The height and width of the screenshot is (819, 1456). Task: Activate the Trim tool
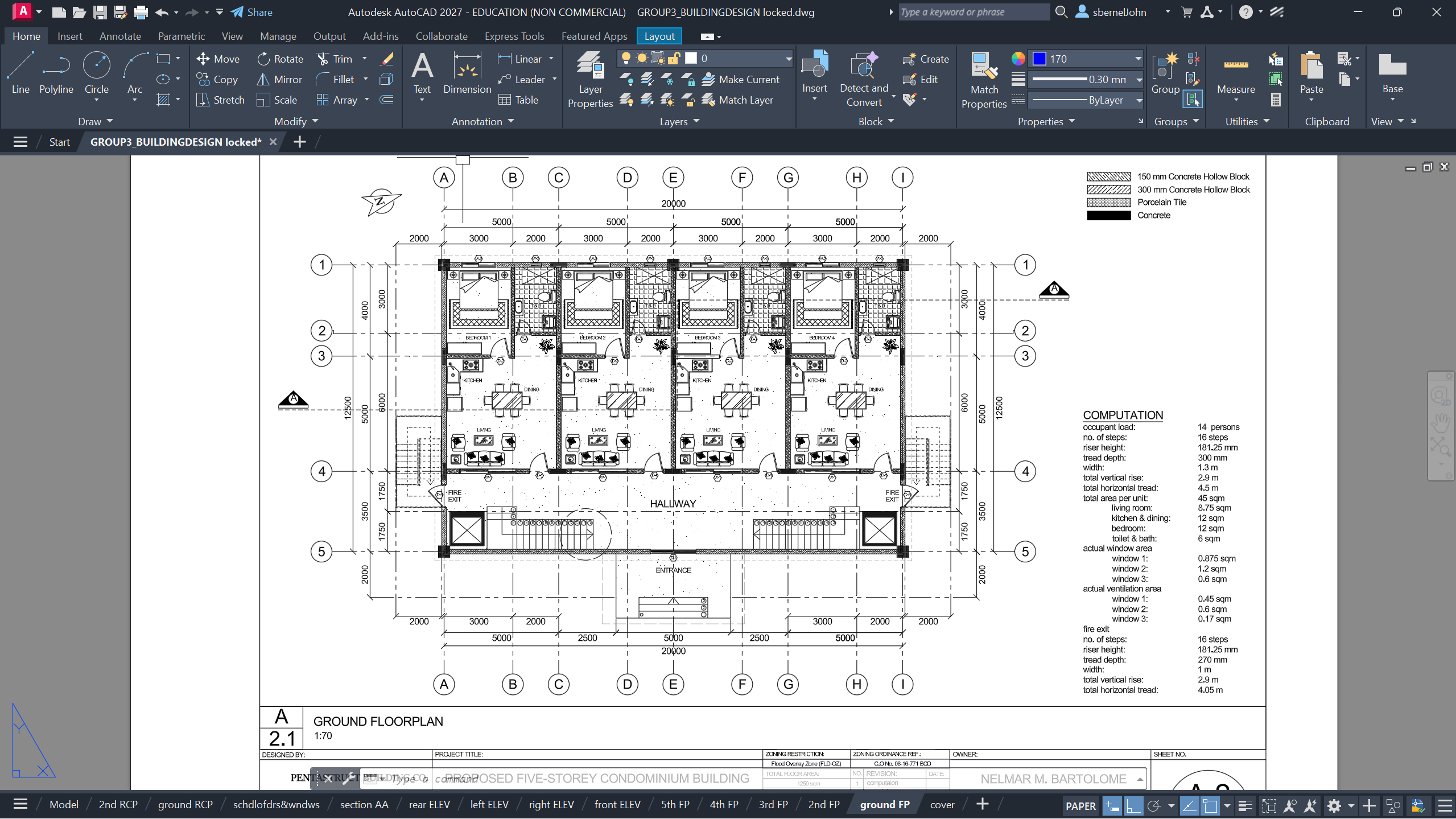pos(335,59)
